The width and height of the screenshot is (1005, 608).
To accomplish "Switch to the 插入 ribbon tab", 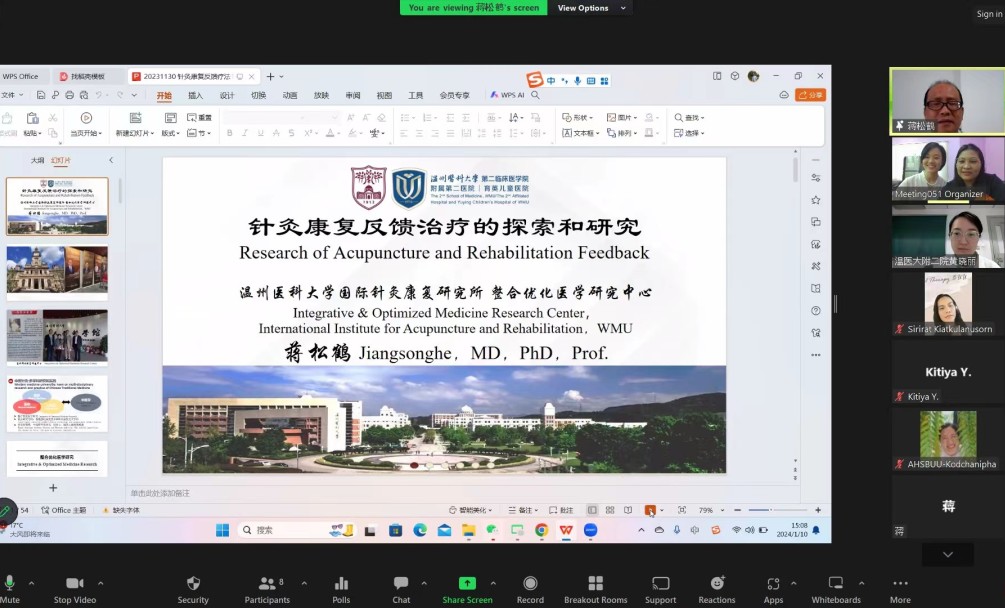I will point(195,96).
